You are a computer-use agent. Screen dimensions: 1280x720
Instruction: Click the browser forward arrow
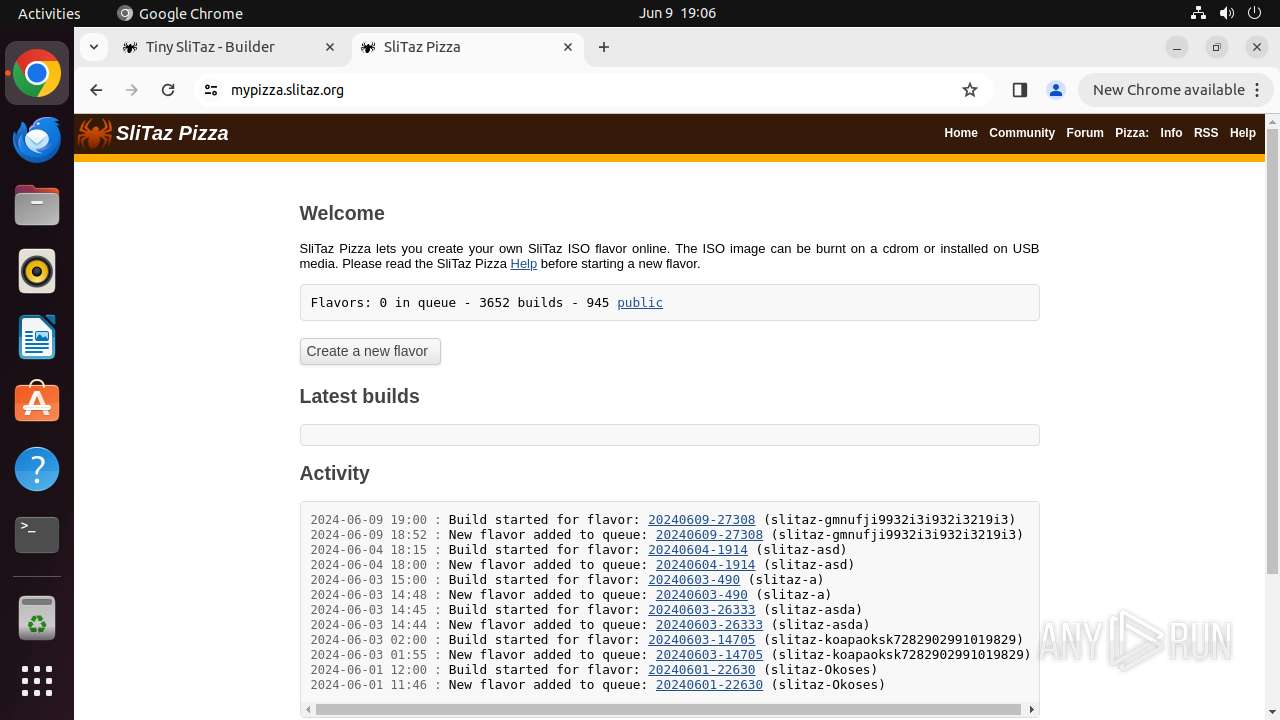(x=132, y=90)
